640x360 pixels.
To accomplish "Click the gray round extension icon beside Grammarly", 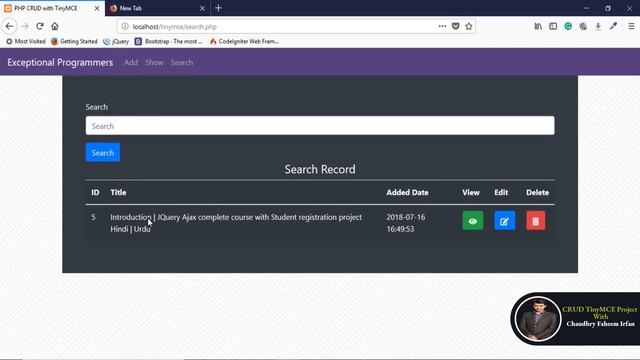I will (583, 27).
